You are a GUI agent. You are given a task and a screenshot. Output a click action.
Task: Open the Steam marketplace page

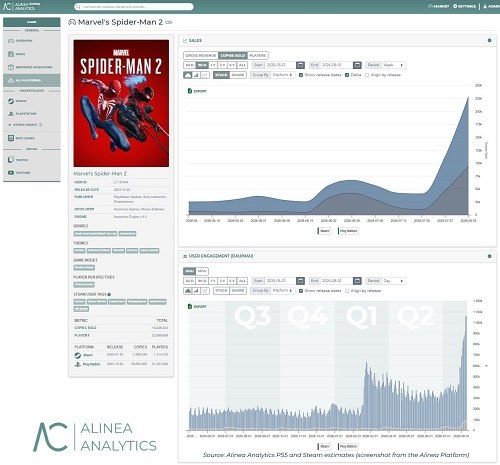click(32, 101)
